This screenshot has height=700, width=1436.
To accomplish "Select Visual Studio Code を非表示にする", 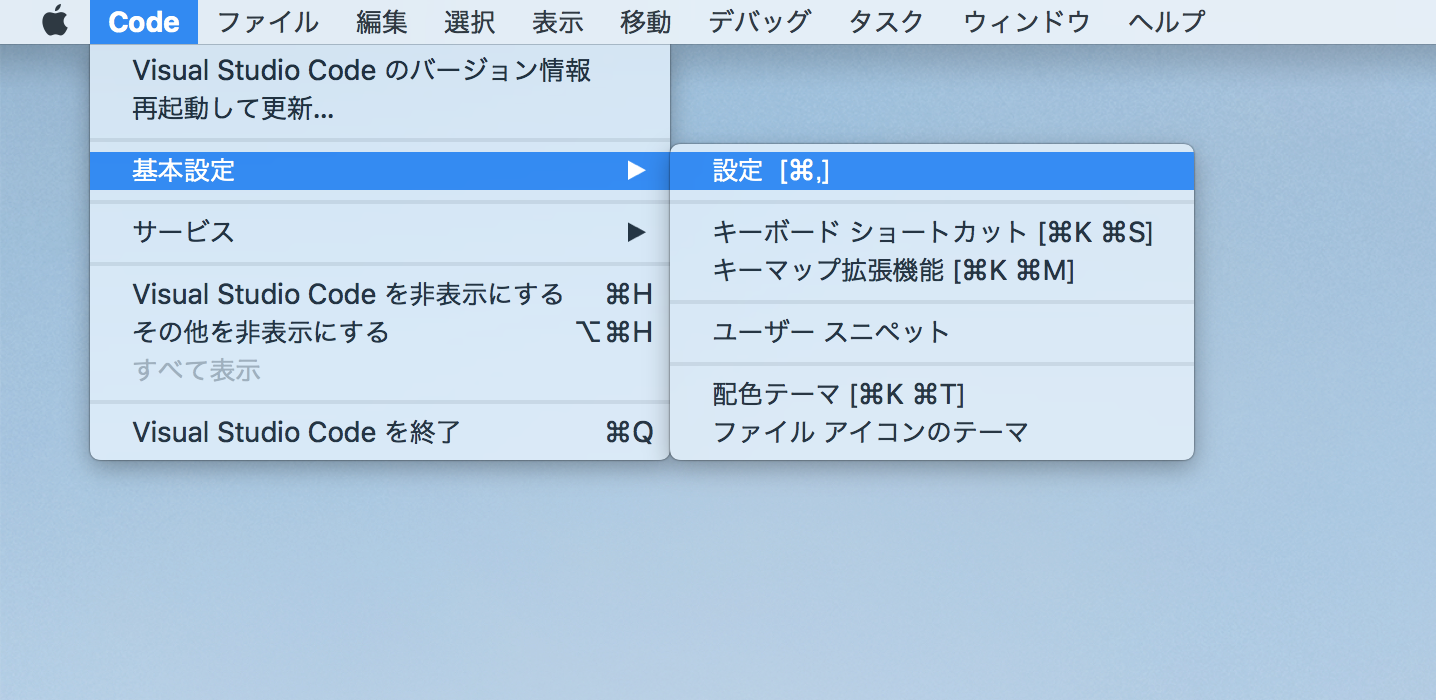I will pos(345,294).
